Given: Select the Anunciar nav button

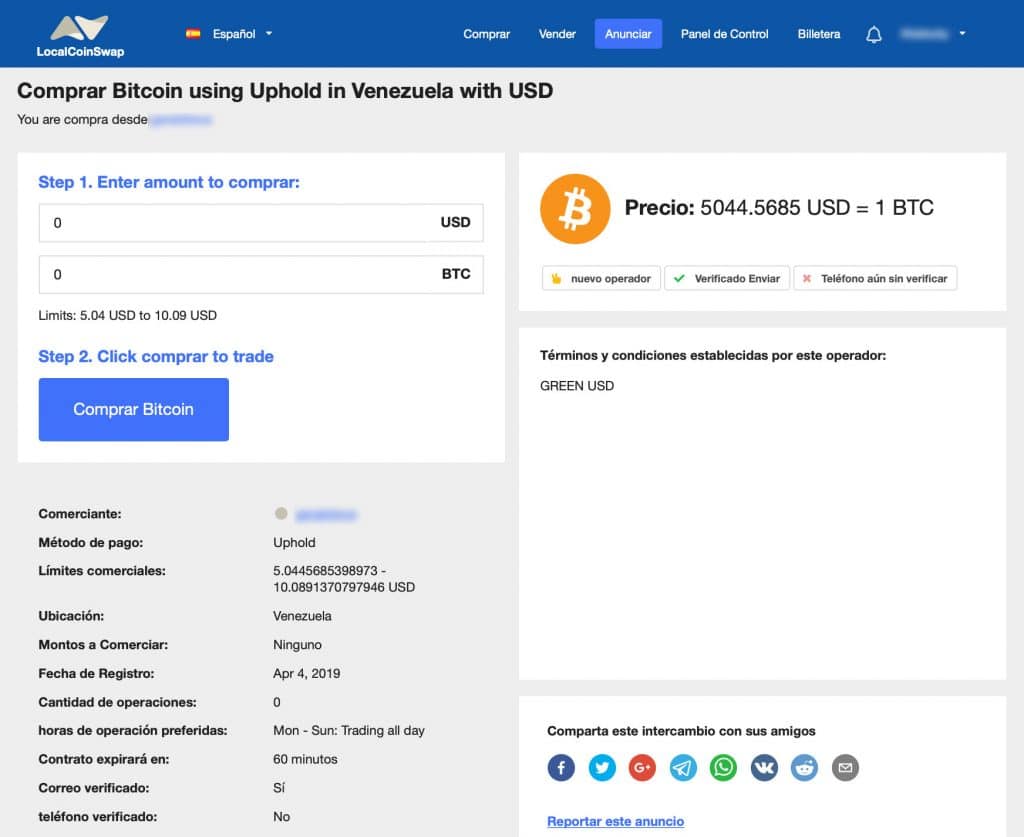Looking at the screenshot, I should coord(628,34).
